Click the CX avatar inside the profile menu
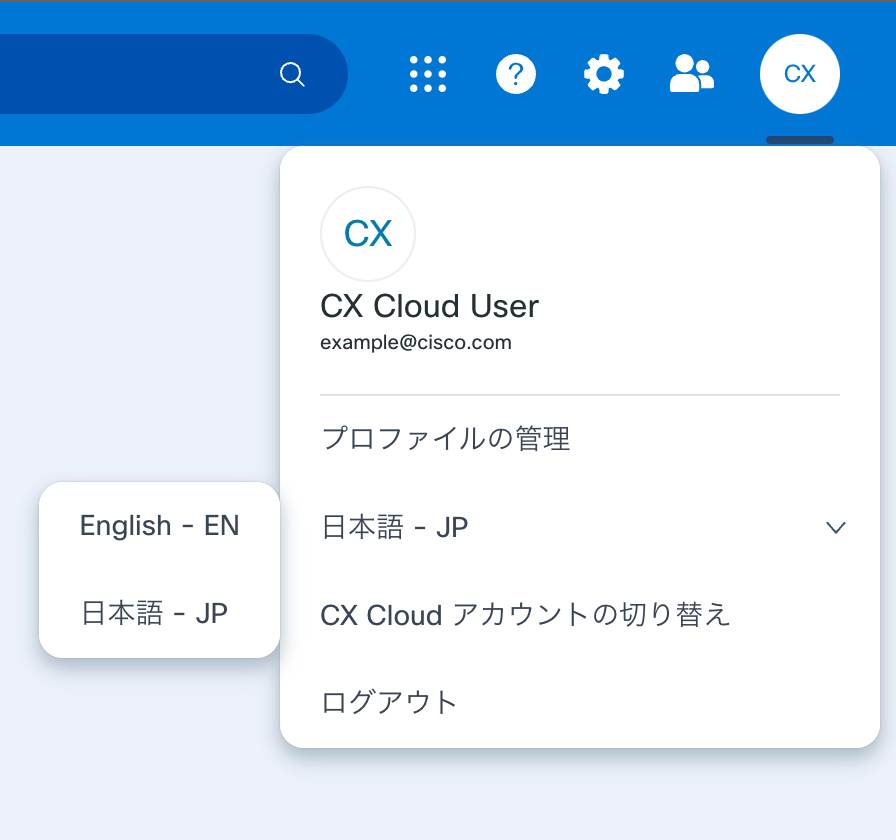 [367, 233]
